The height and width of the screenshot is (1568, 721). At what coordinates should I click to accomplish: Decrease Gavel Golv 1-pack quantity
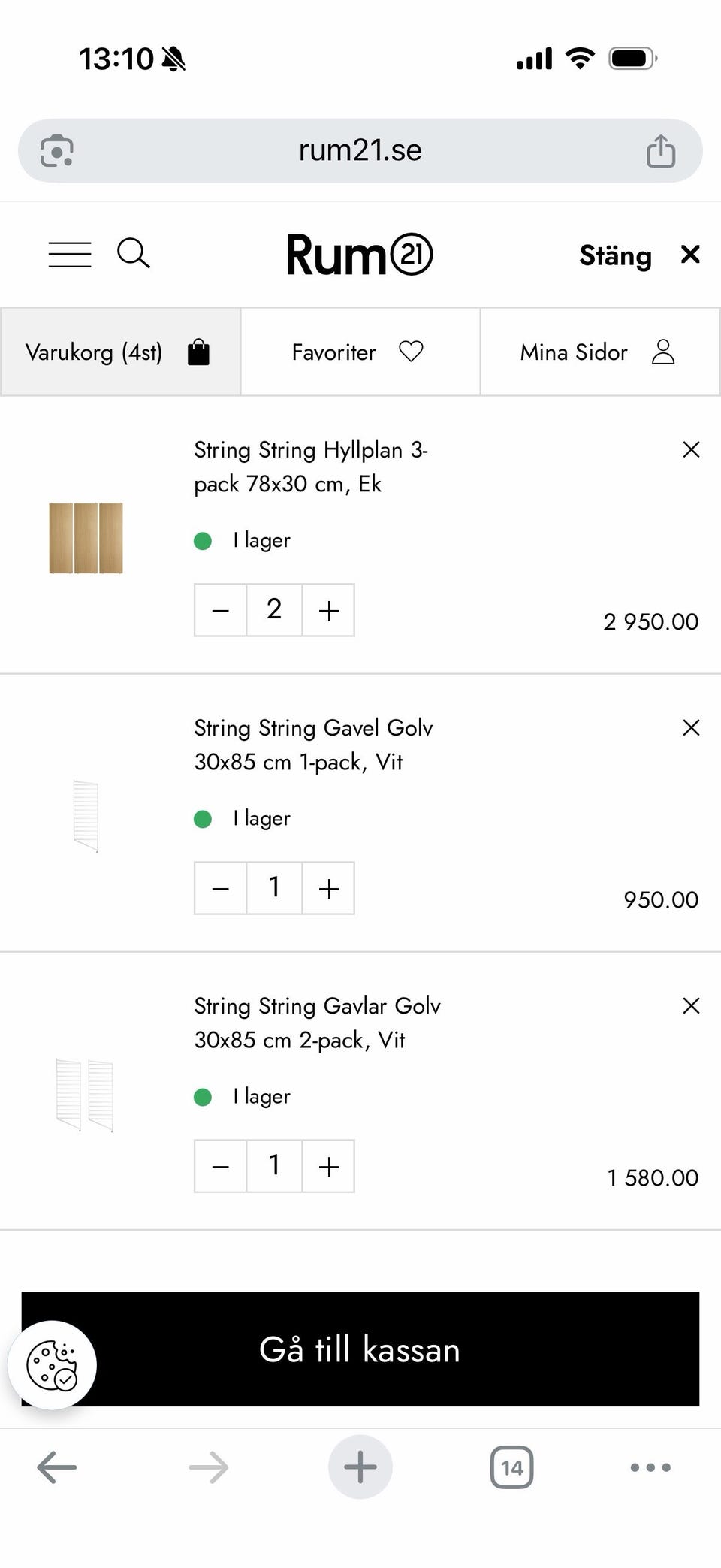click(x=220, y=888)
